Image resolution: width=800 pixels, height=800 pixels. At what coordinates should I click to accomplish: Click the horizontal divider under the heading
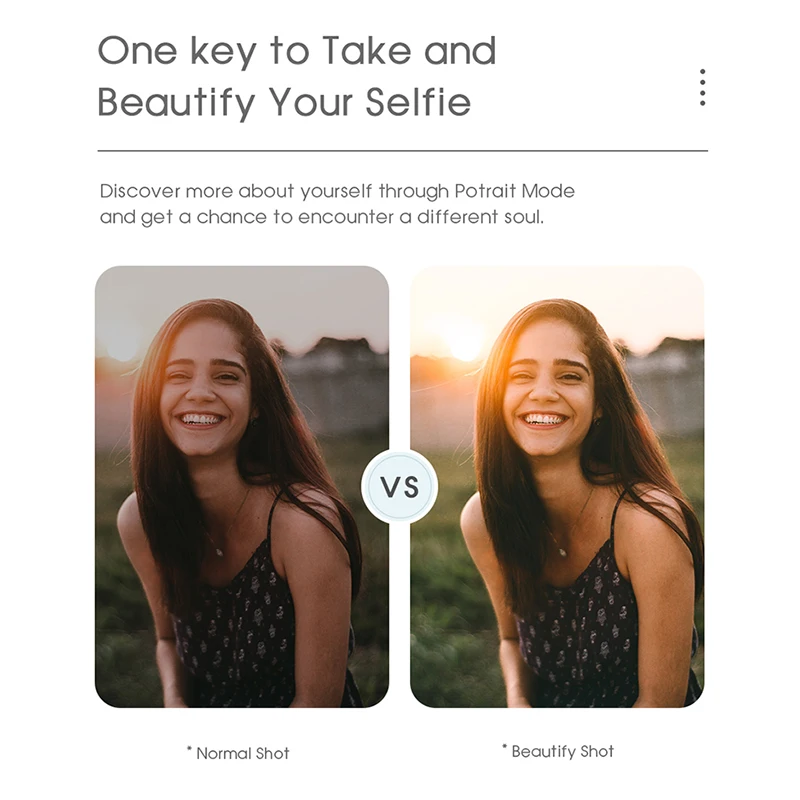click(403, 151)
